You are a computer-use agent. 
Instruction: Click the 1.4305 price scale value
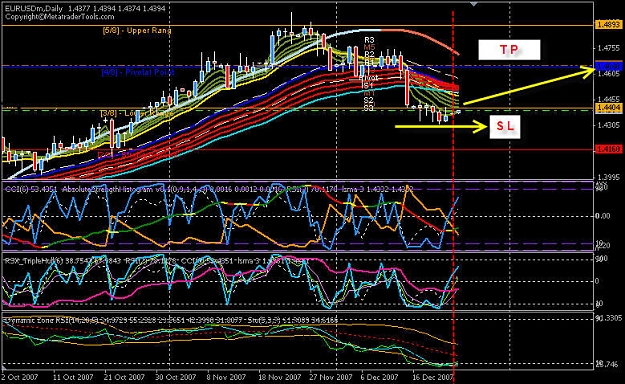(609, 125)
